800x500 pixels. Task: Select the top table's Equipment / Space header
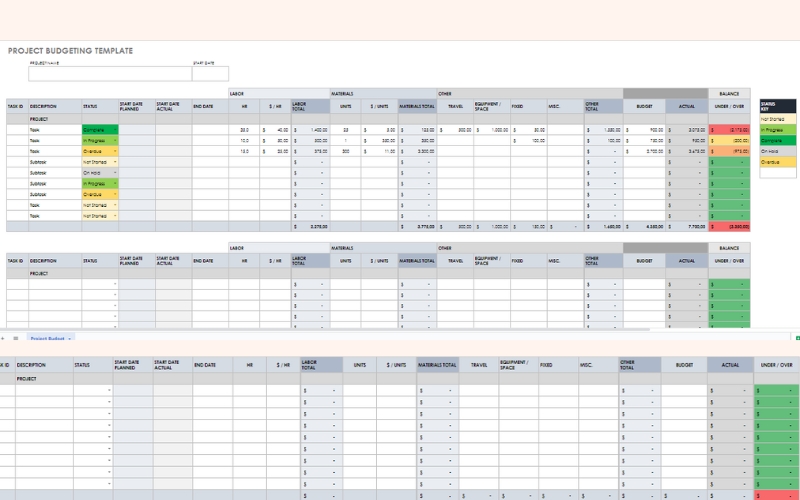492,106
